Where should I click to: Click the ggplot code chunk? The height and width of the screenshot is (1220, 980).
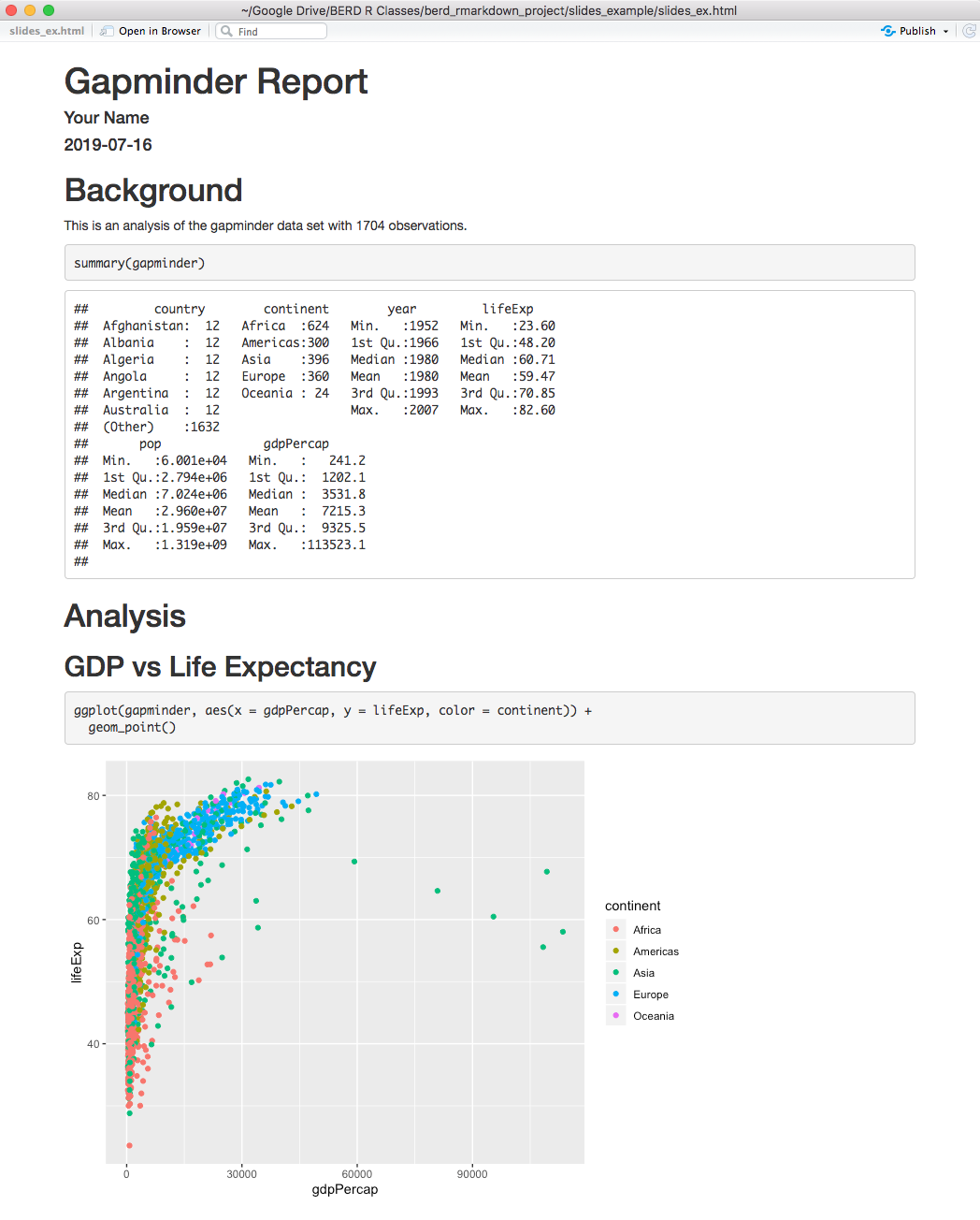489,719
